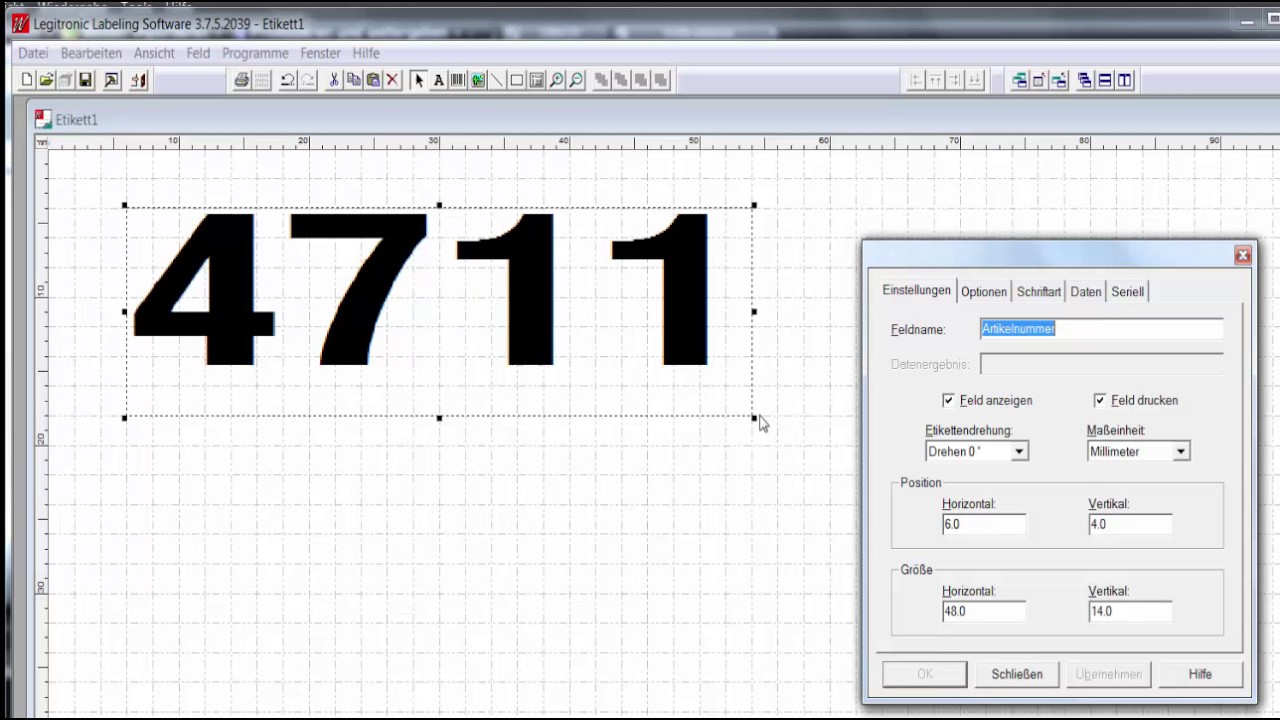Open the Datei menu
Image resolution: width=1280 pixels, height=720 pixels.
[32, 53]
